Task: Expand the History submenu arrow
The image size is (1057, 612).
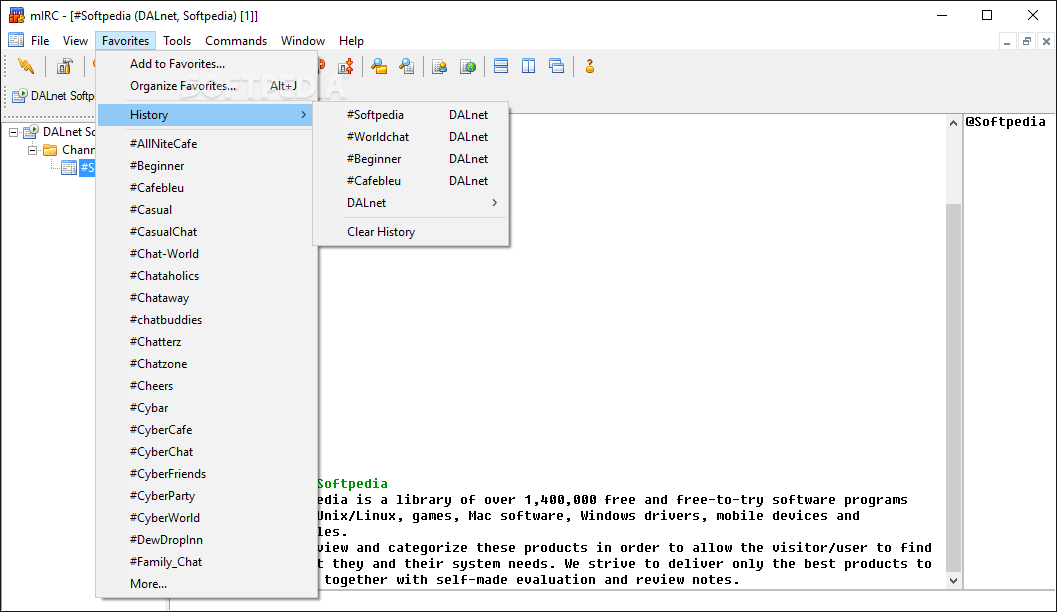Action: 303,115
